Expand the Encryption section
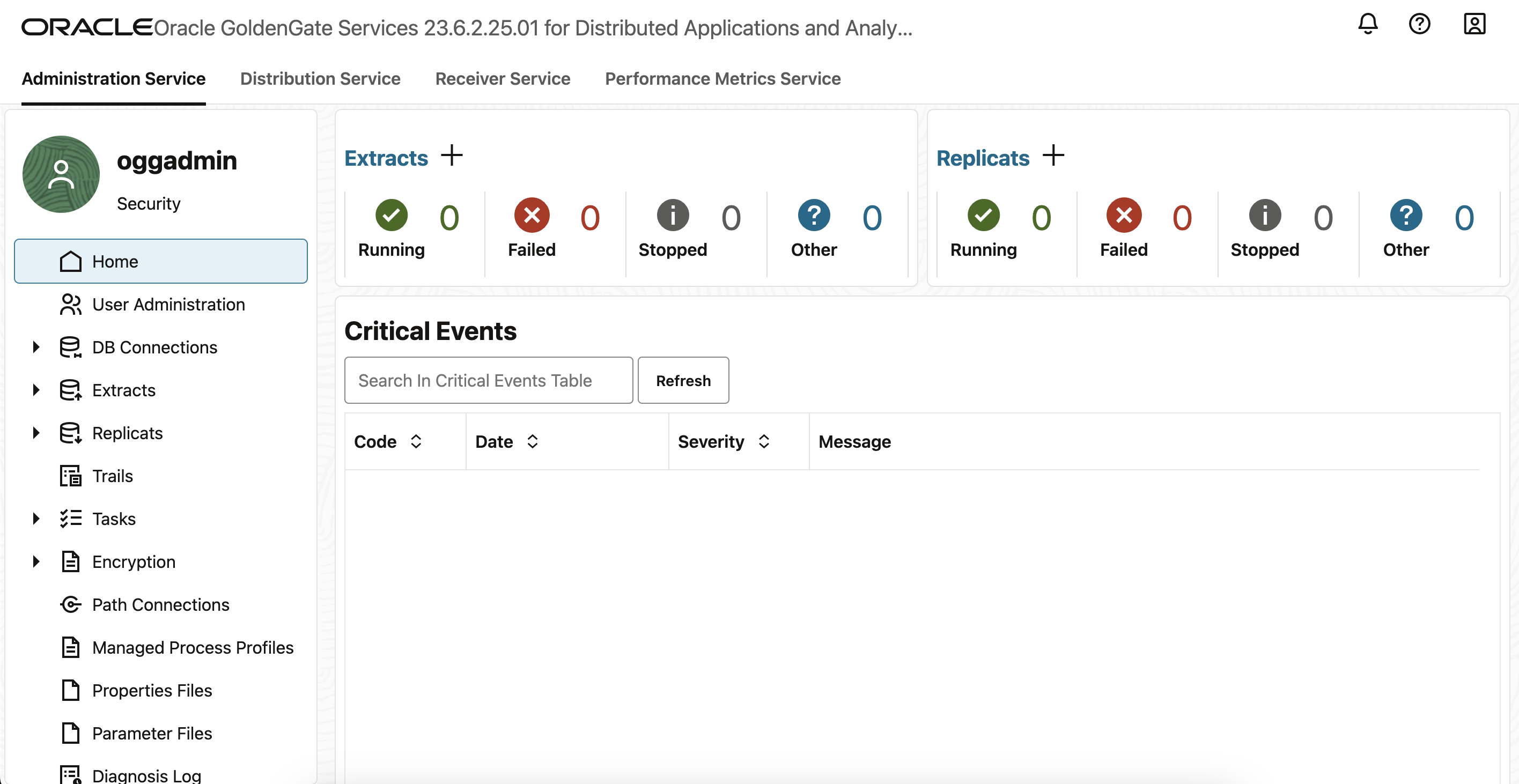The height and width of the screenshot is (784, 1519). coord(35,561)
